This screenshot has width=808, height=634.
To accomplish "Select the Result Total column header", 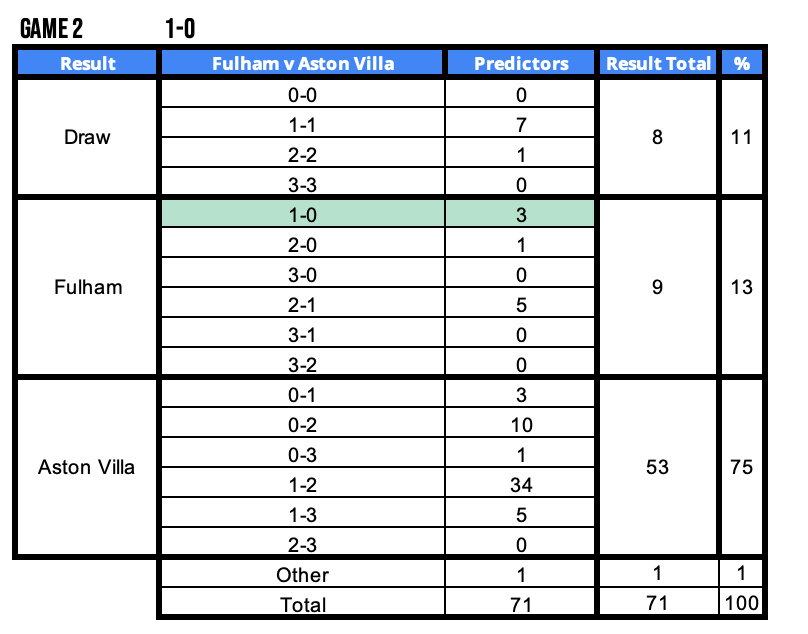I will 658,63.
